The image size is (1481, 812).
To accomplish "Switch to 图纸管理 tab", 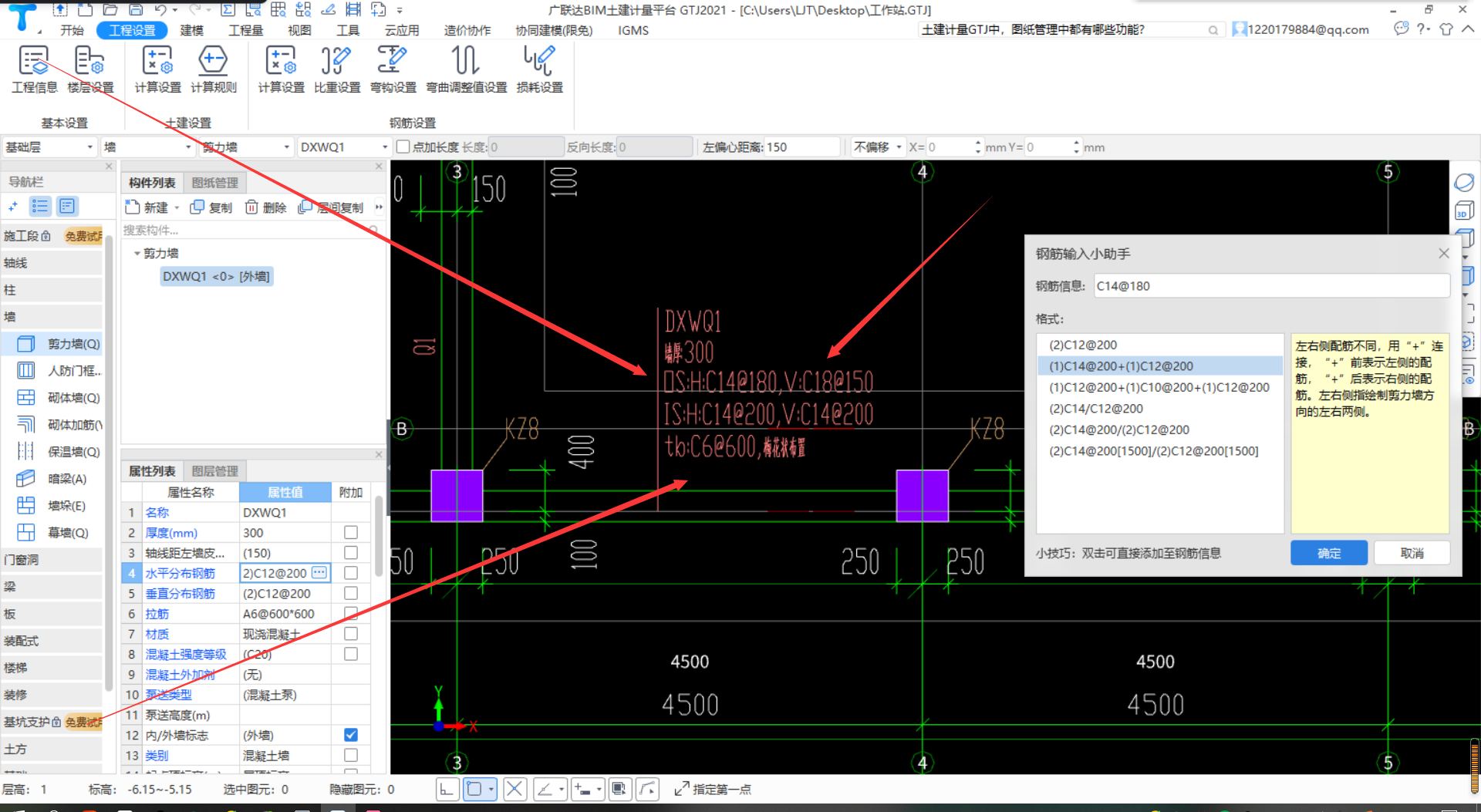I will click(x=215, y=183).
